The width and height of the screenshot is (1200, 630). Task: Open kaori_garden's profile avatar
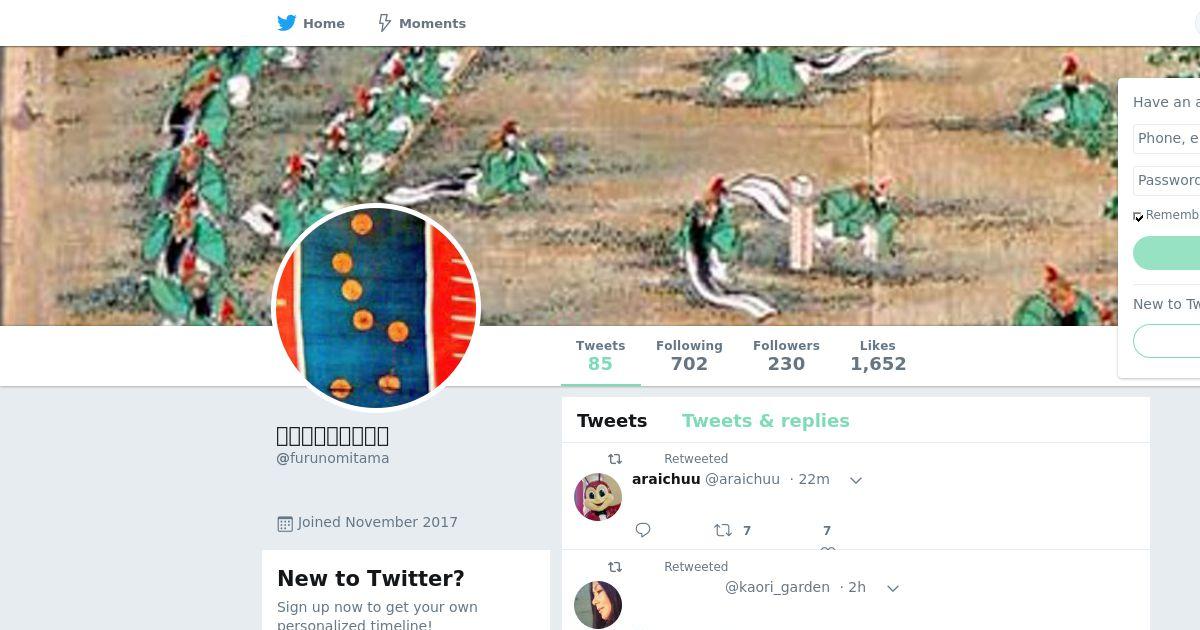pyautogui.click(x=598, y=604)
